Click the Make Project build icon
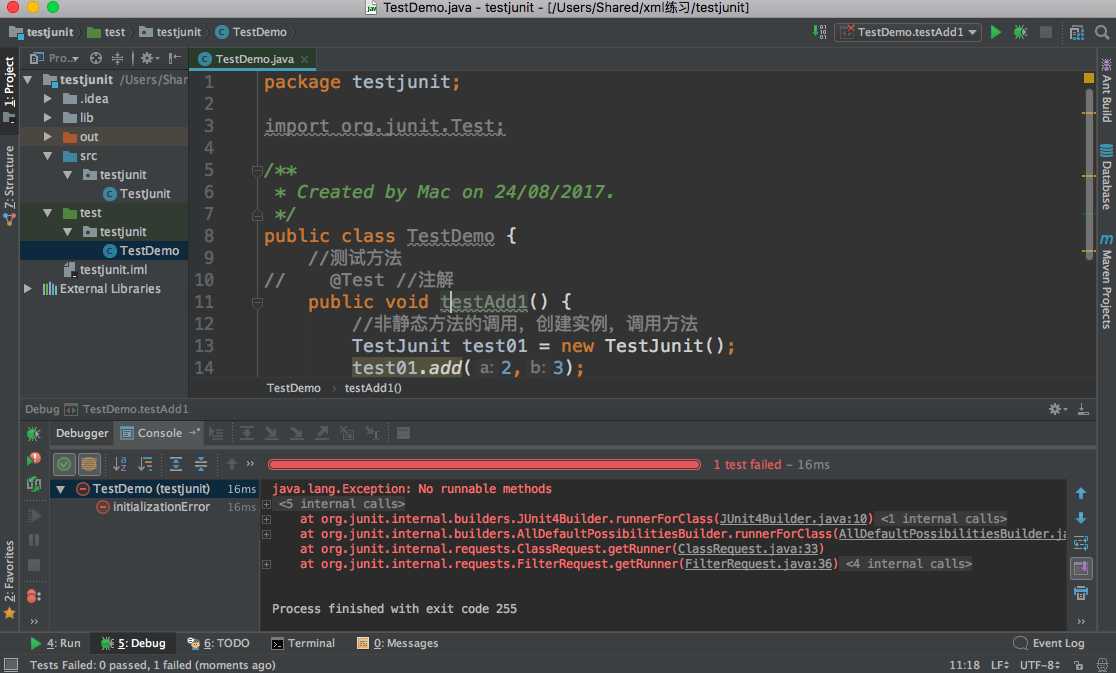 click(x=819, y=32)
